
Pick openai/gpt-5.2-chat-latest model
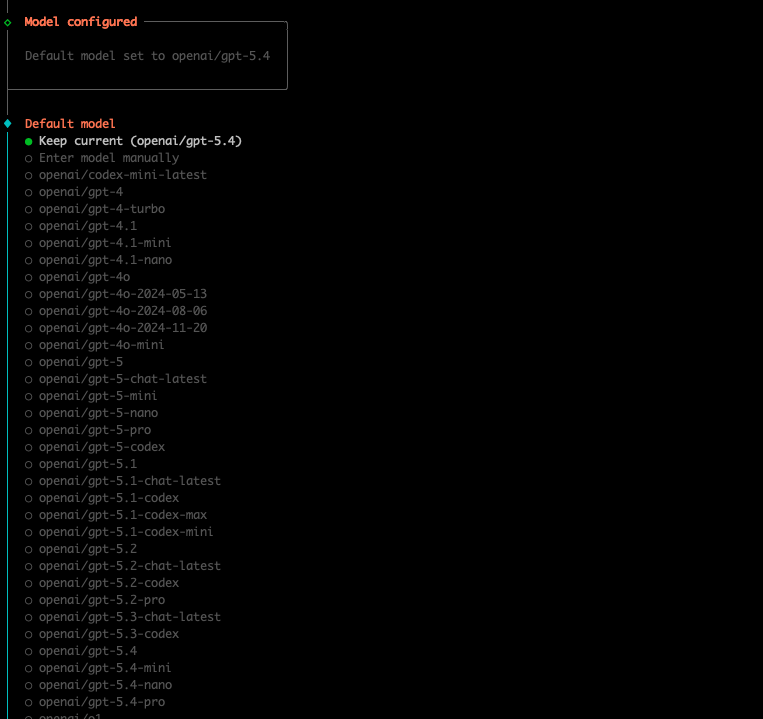pyautogui.click(x=130, y=566)
